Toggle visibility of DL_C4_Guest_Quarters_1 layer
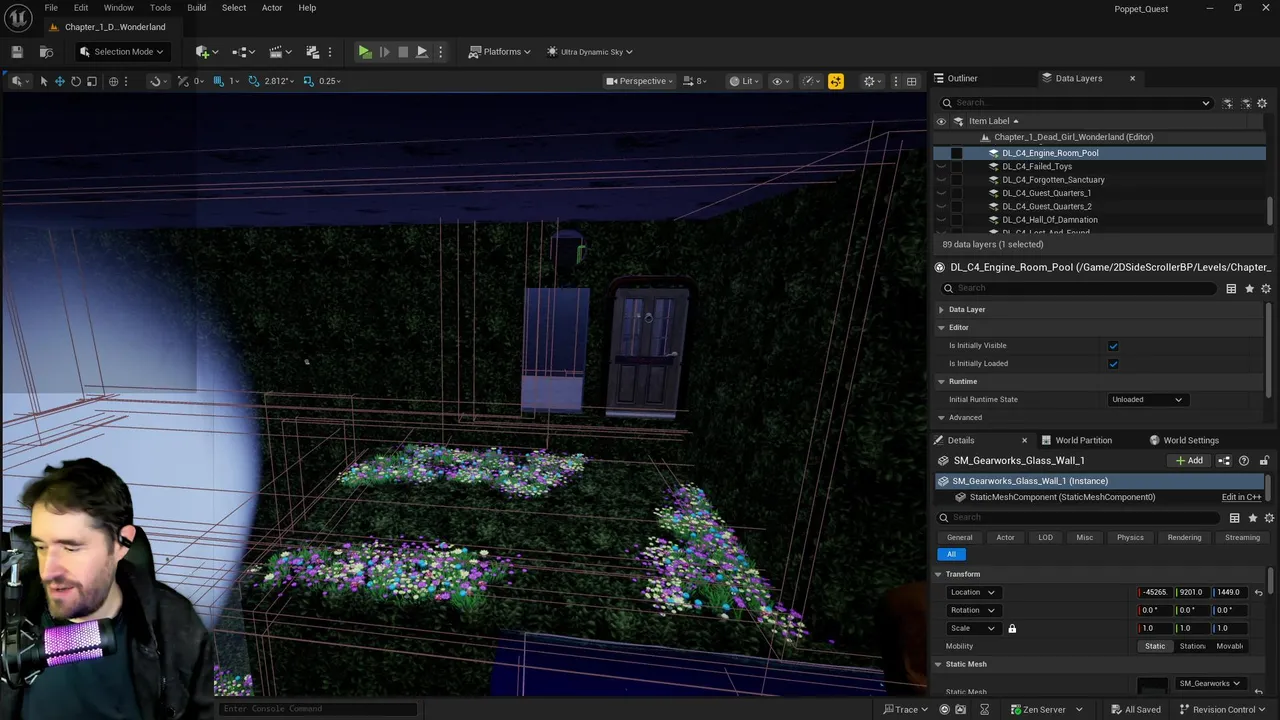1280x720 pixels. [941, 193]
